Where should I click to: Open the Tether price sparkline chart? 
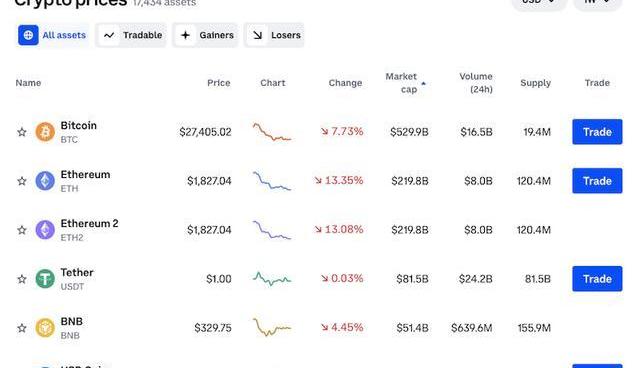(272, 279)
